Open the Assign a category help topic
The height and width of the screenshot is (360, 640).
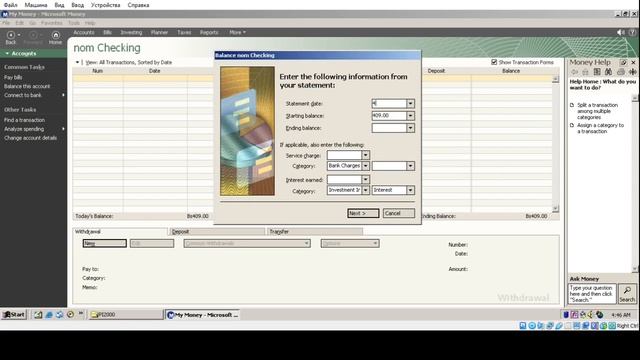[x=600, y=128]
